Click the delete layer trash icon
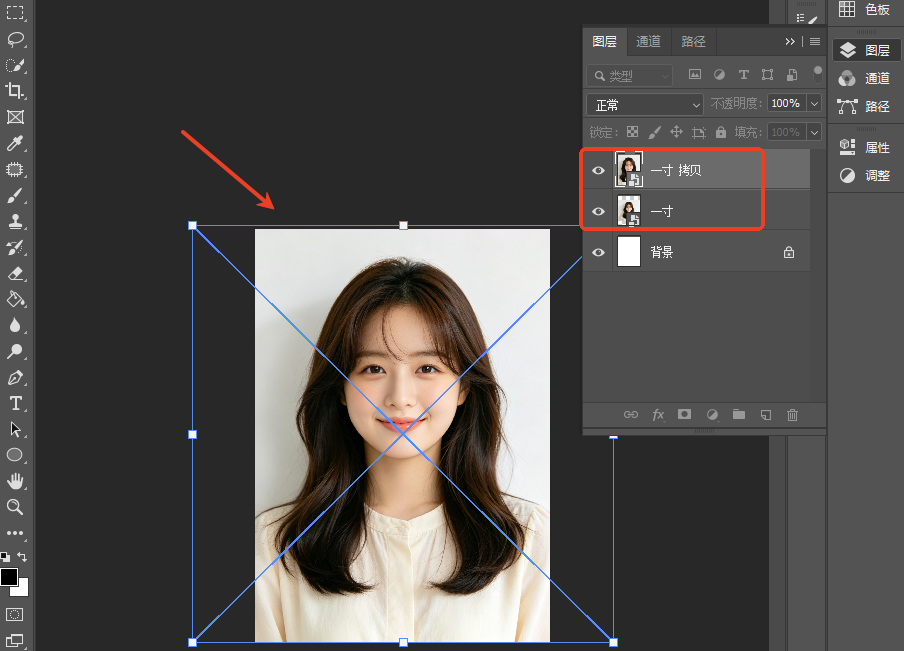 [793, 415]
